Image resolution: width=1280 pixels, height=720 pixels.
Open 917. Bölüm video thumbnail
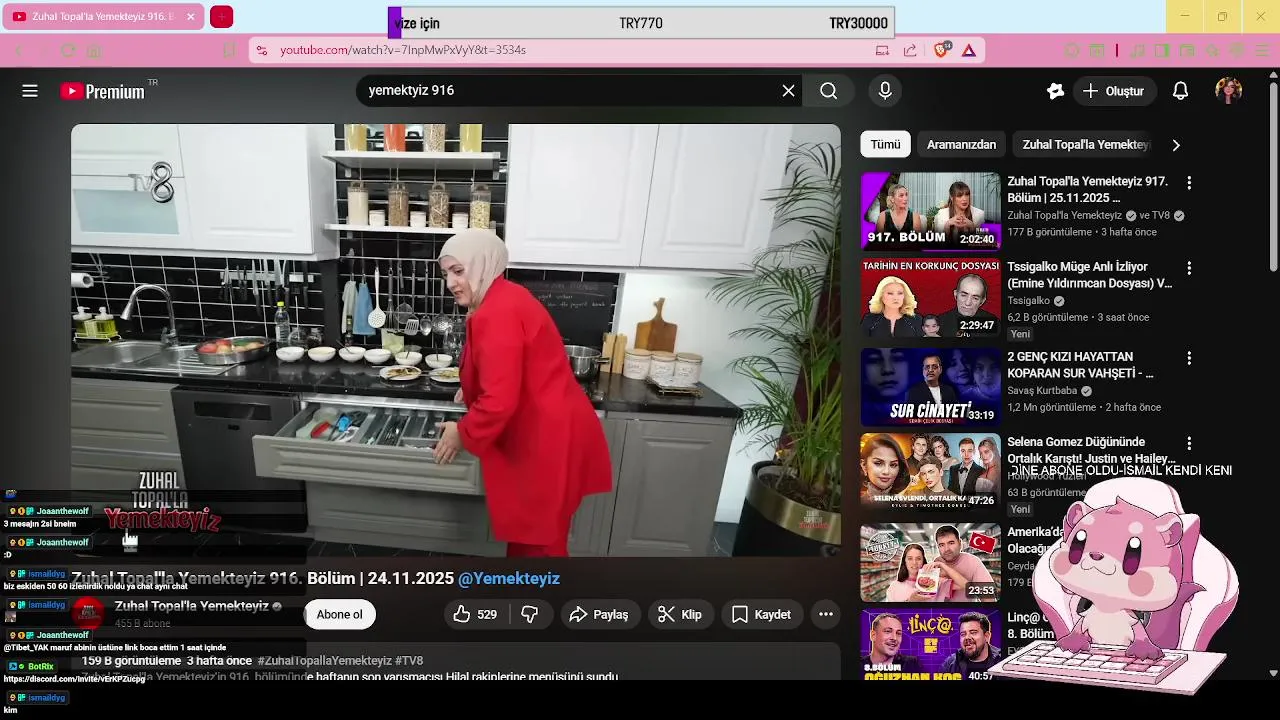point(930,211)
